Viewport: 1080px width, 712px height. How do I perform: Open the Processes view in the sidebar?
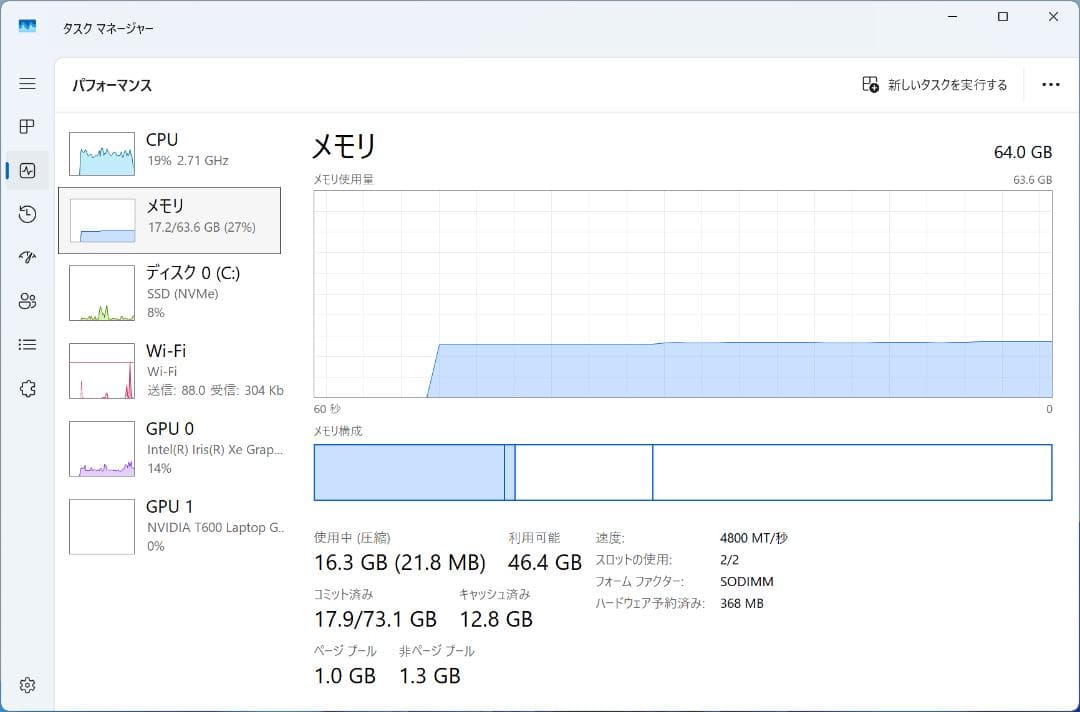pyautogui.click(x=27, y=126)
